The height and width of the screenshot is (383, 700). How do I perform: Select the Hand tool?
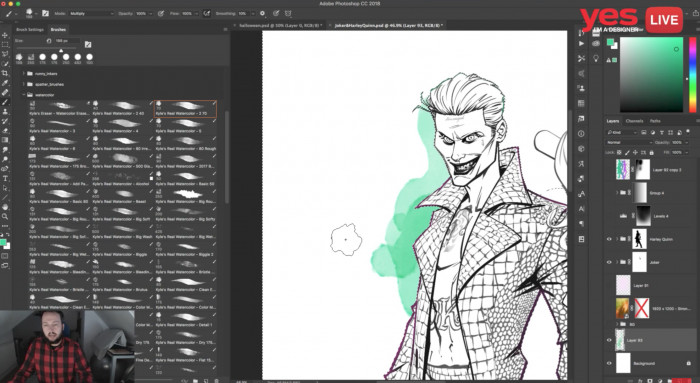5,207
